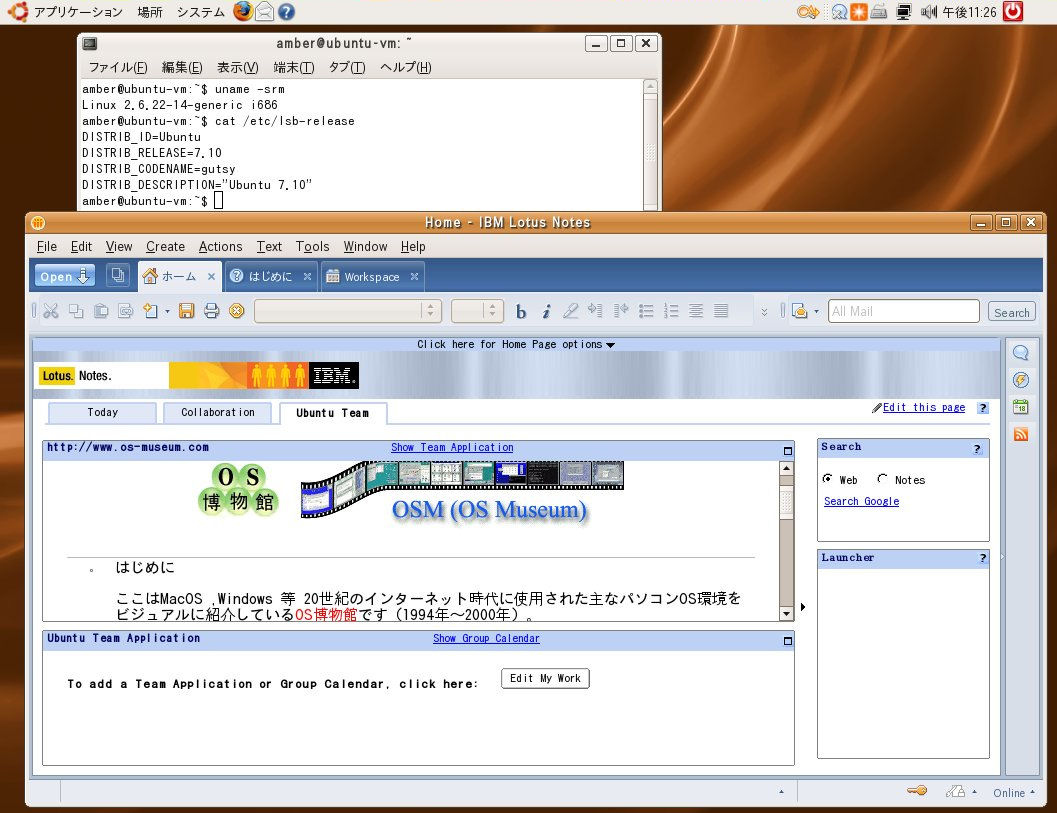Click web panel scrollbar up arrow
Image resolution: width=1057 pixels, height=813 pixels.
coord(786,468)
